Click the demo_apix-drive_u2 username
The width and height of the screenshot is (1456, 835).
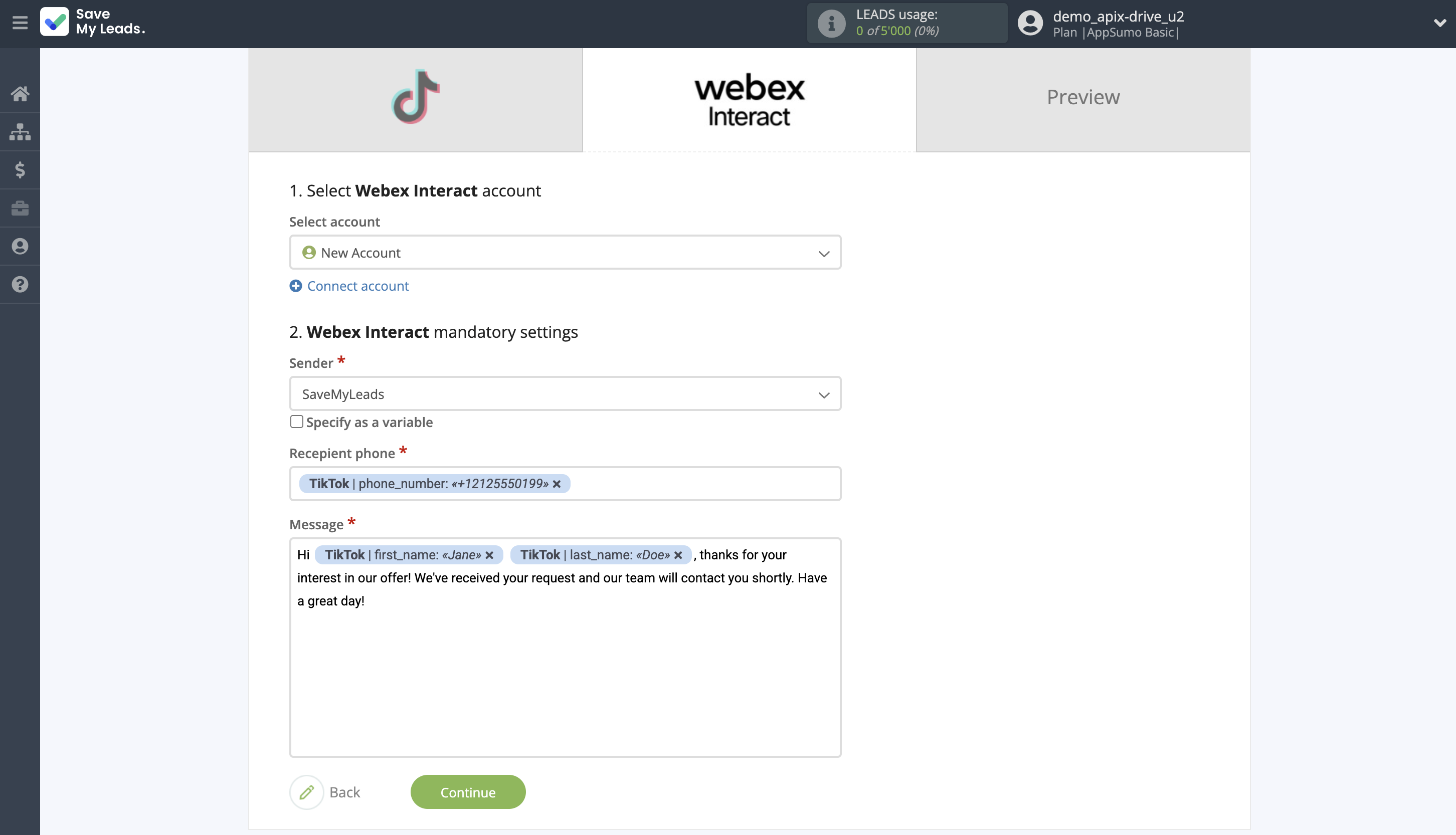point(1118,16)
